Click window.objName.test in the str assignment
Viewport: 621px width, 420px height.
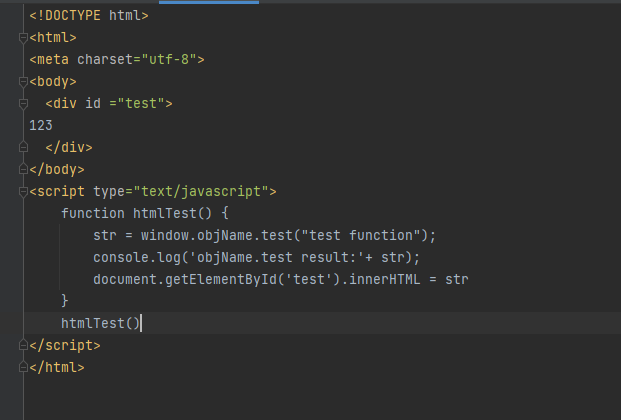click(x=217, y=235)
